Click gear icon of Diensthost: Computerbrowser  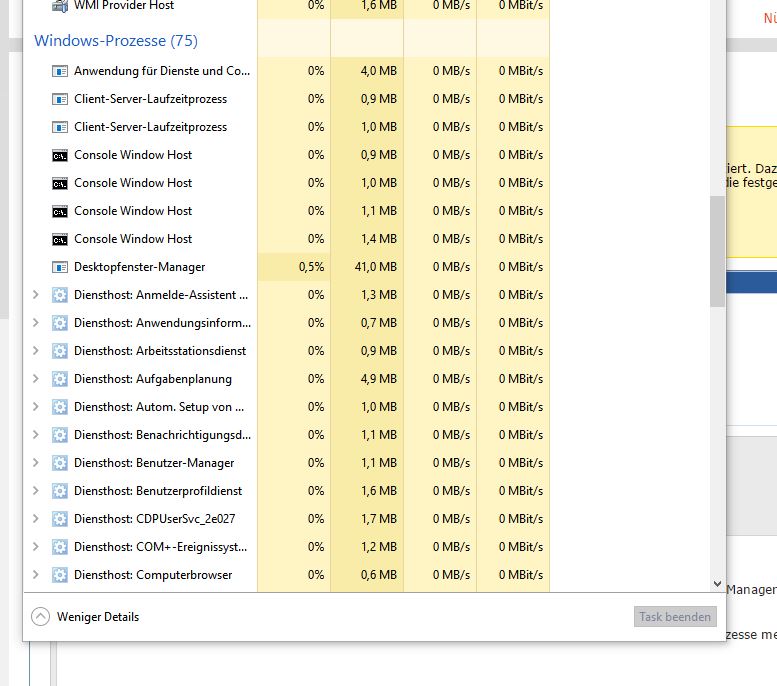click(60, 575)
